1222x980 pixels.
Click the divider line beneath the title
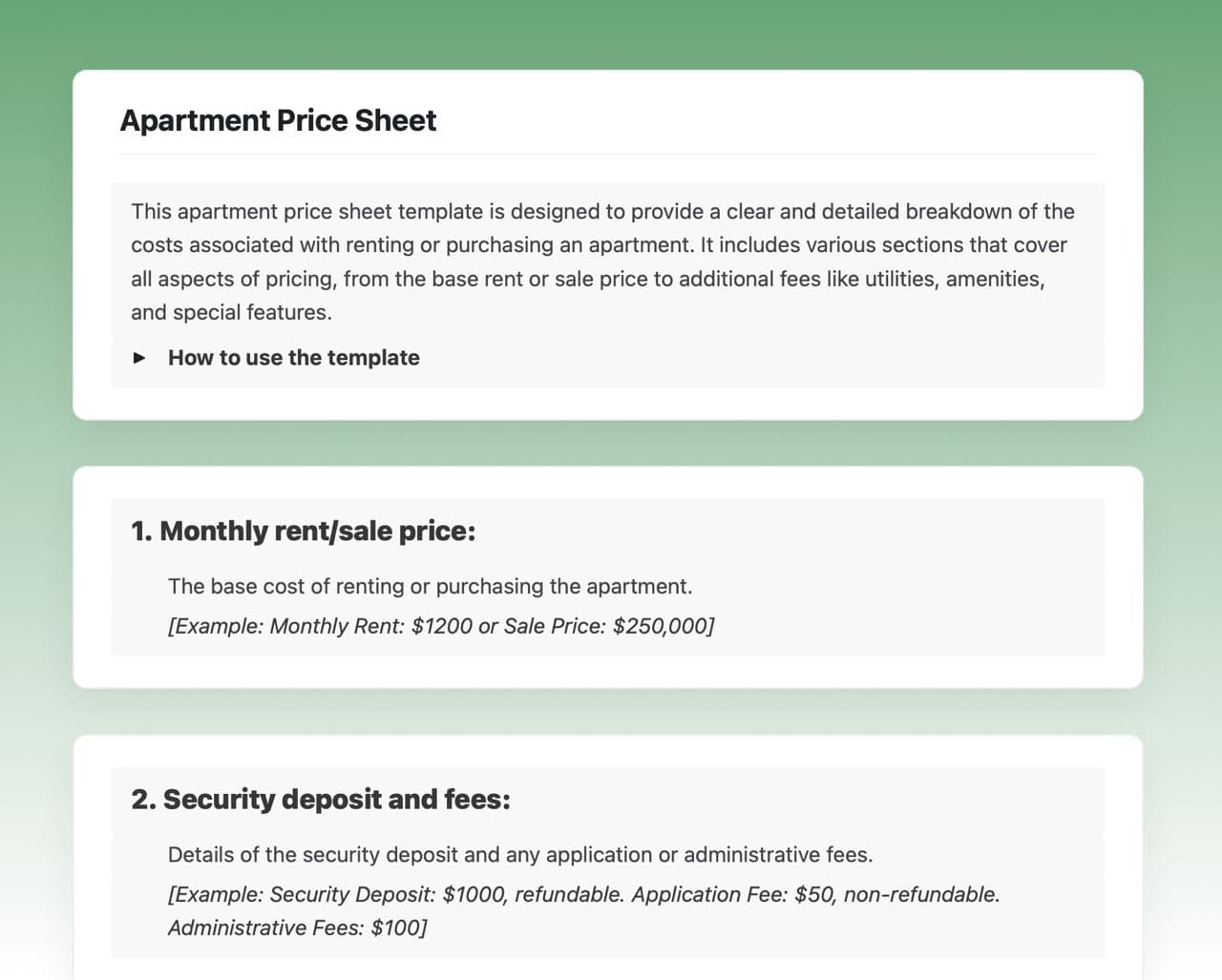click(x=607, y=155)
